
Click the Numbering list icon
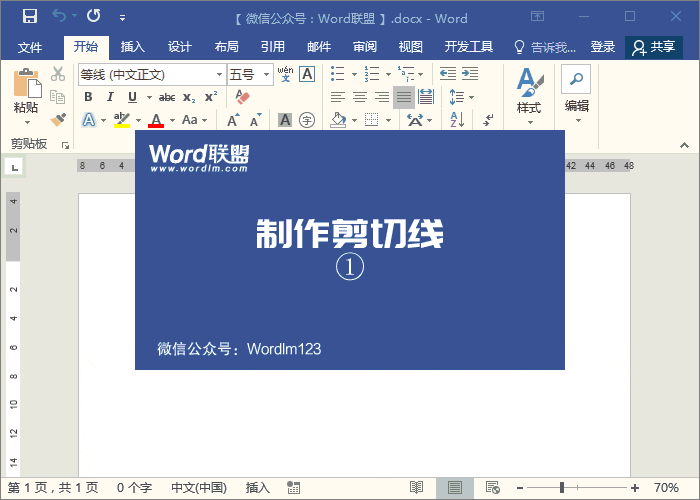coord(371,74)
